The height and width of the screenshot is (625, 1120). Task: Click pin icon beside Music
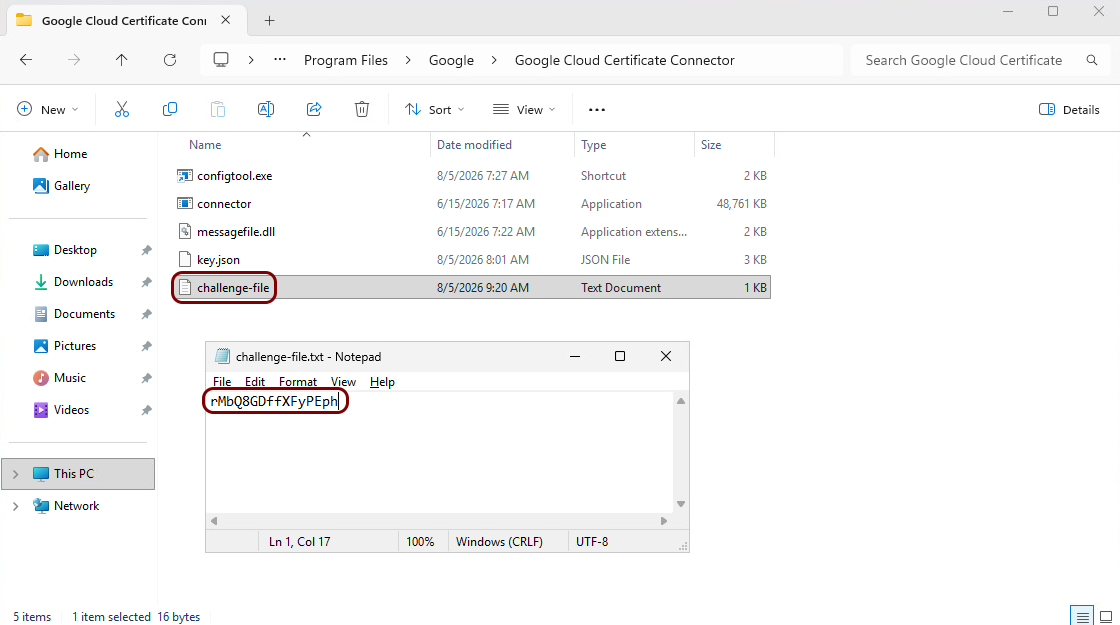click(x=146, y=378)
